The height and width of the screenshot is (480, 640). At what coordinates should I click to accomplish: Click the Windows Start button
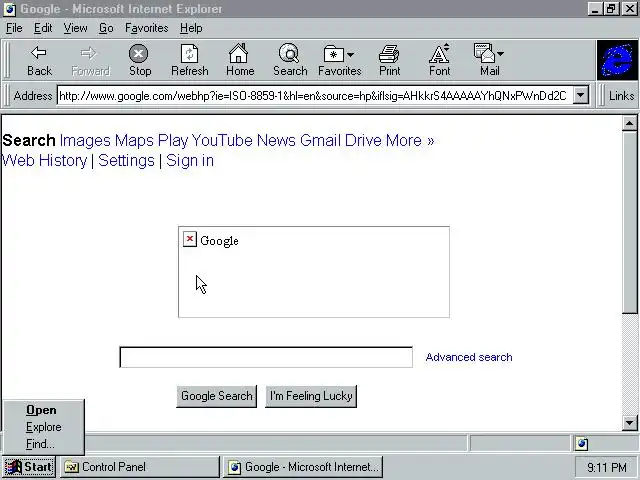[x=29, y=467]
